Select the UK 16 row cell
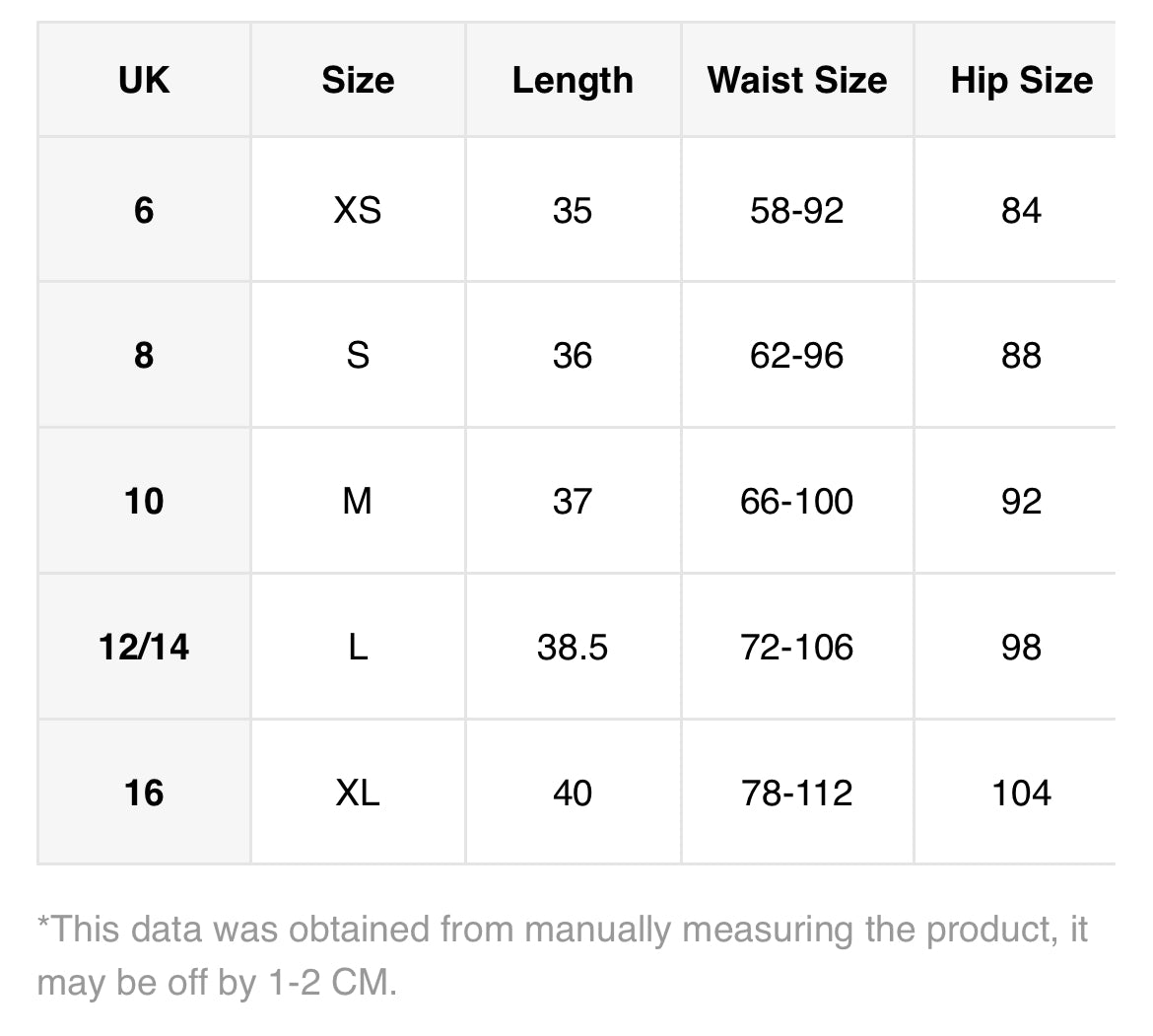 144,793
